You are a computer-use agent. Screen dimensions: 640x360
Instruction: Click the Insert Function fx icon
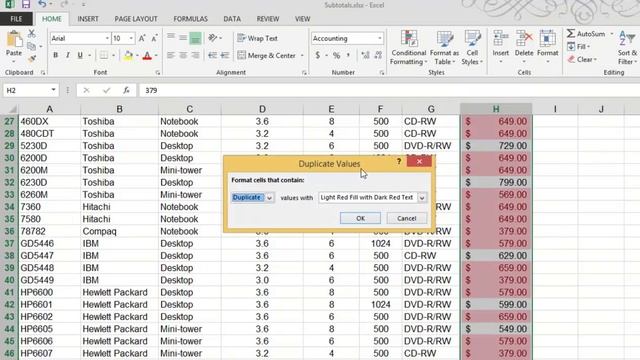click(126, 90)
